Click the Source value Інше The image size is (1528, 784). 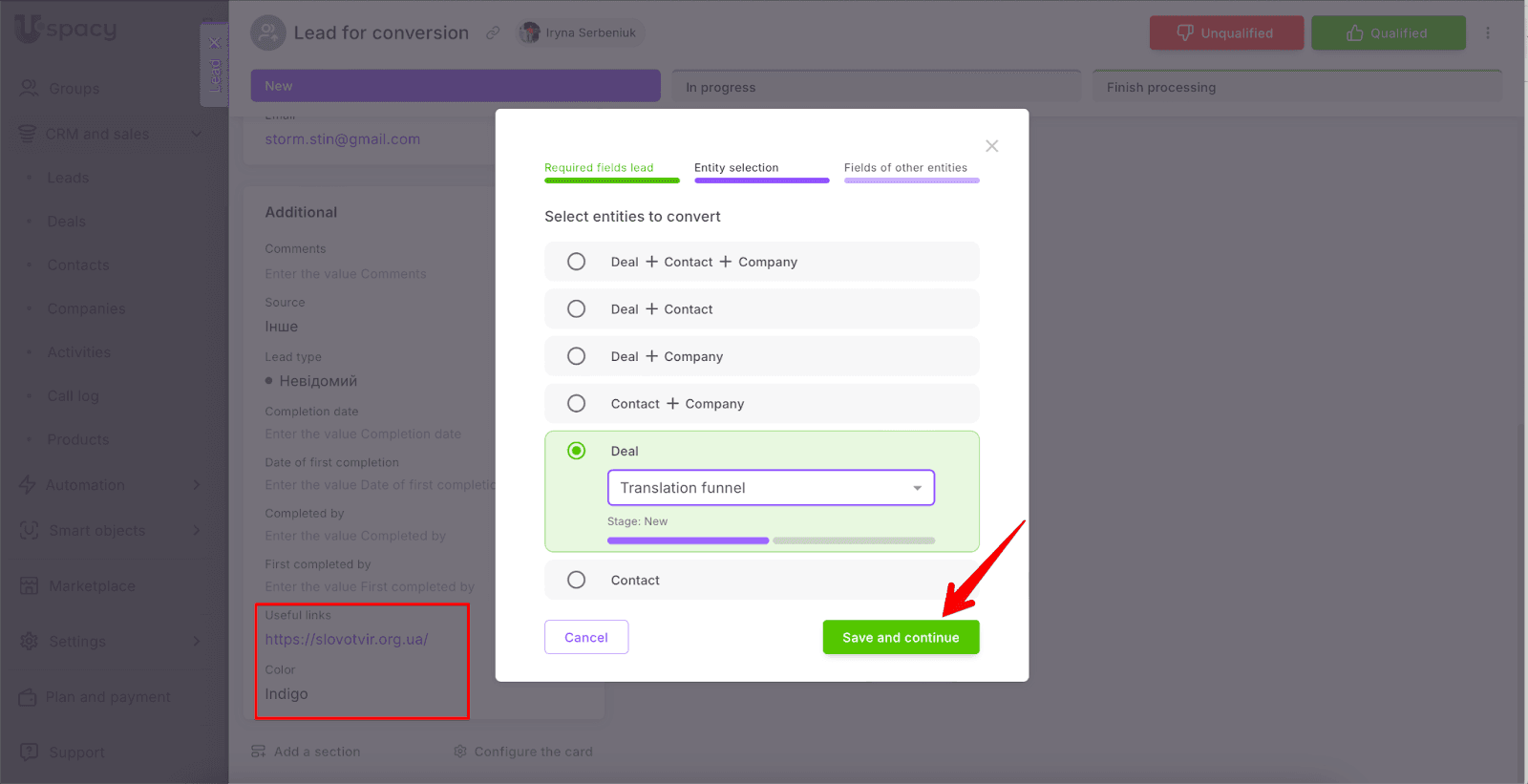pyautogui.click(x=282, y=327)
